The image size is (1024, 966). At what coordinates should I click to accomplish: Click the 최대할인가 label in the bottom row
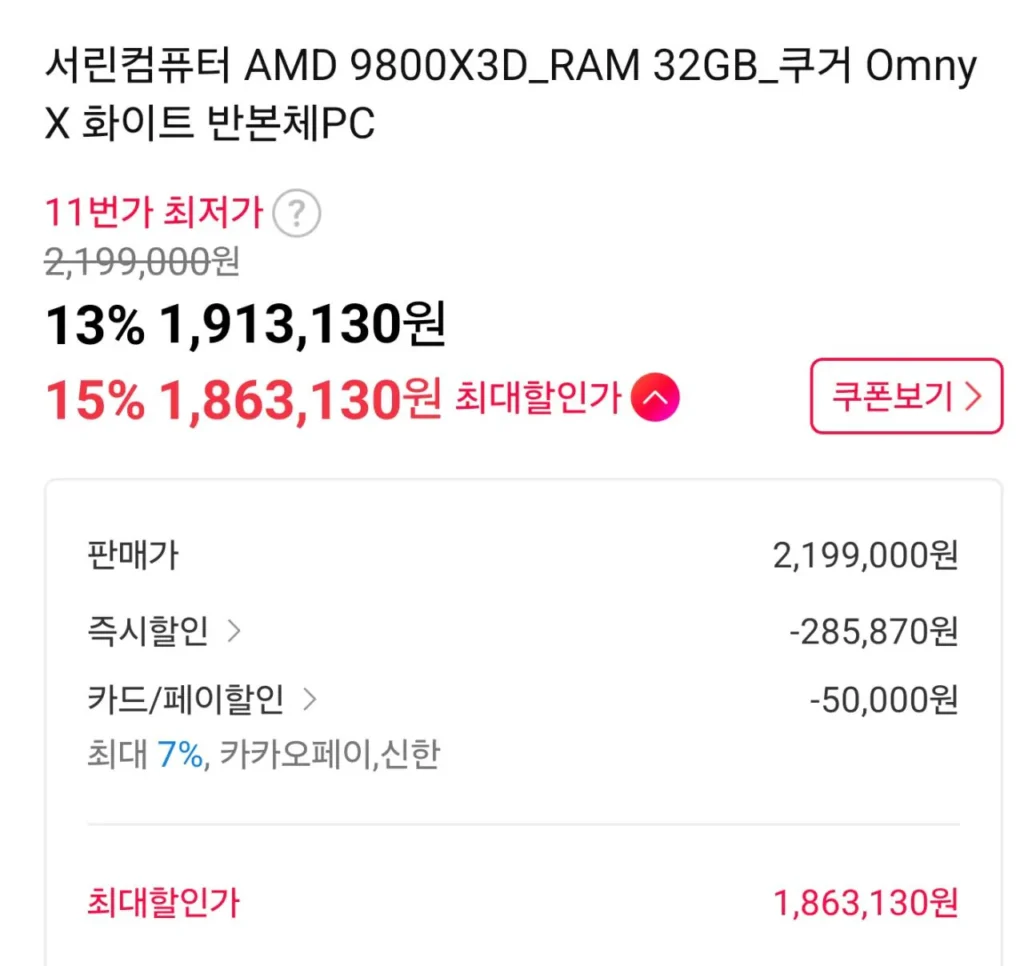164,903
